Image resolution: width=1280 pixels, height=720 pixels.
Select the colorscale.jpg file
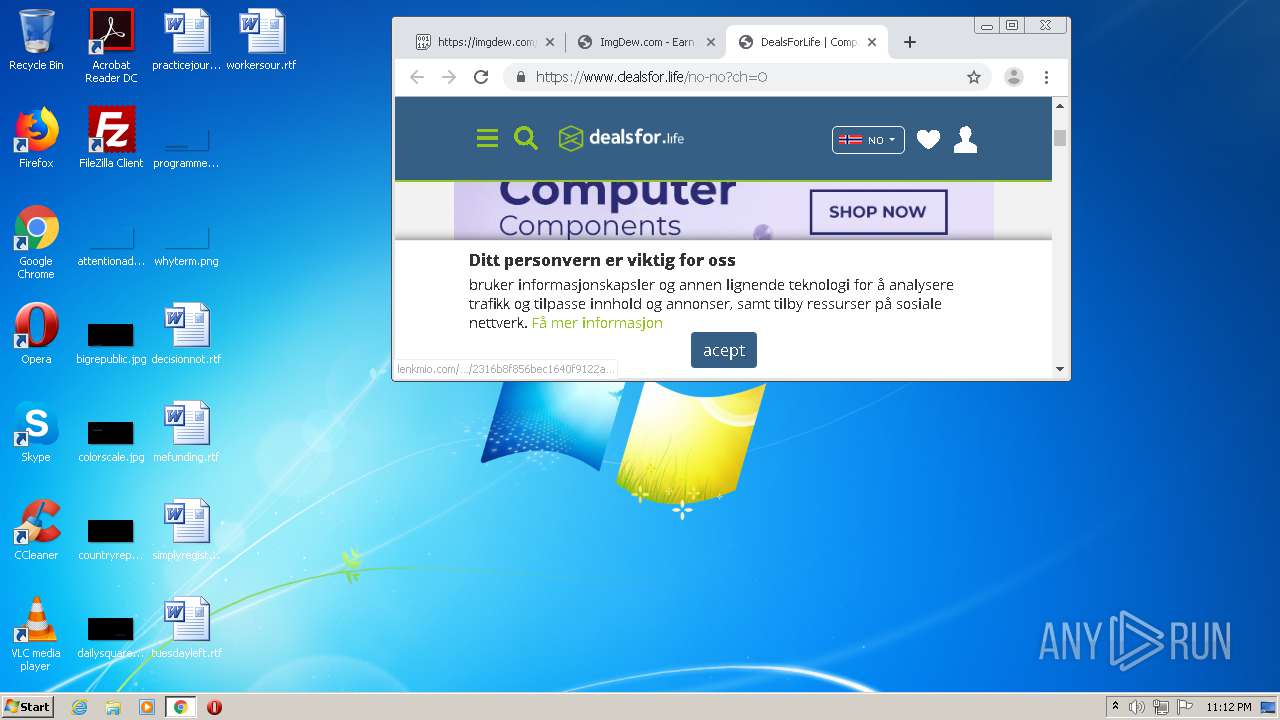click(x=111, y=439)
